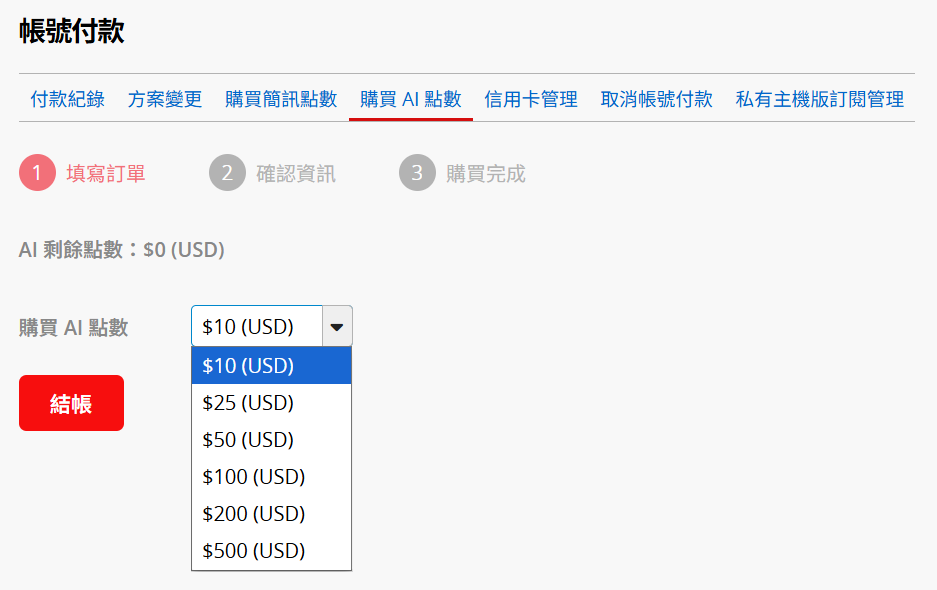Open the 付款紀錄 tab
The height and width of the screenshot is (590, 937).
(x=67, y=99)
